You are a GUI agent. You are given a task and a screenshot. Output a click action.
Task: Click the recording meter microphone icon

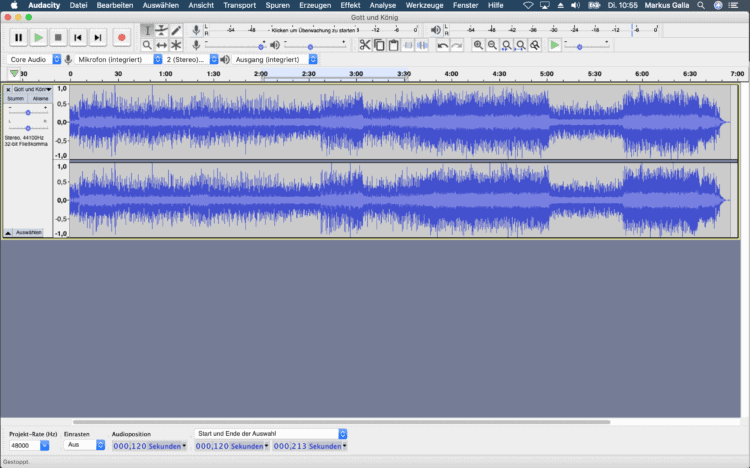coord(196,30)
